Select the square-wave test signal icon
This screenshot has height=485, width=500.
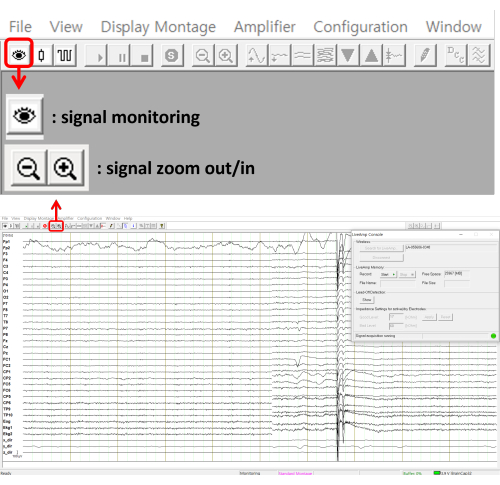click(x=65, y=55)
